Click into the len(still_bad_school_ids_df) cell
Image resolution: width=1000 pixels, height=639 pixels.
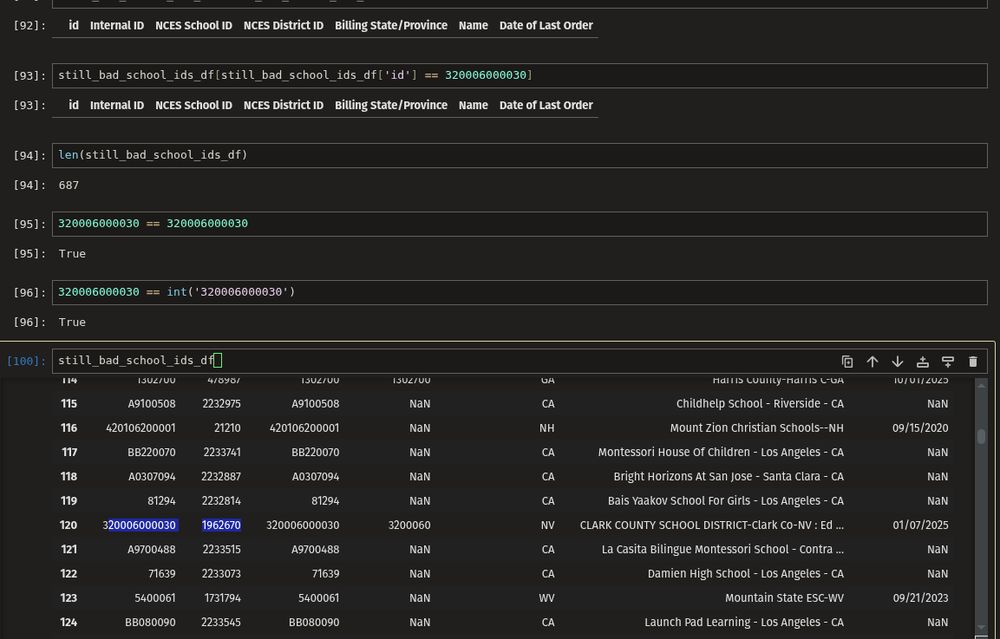(x=500, y=155)
